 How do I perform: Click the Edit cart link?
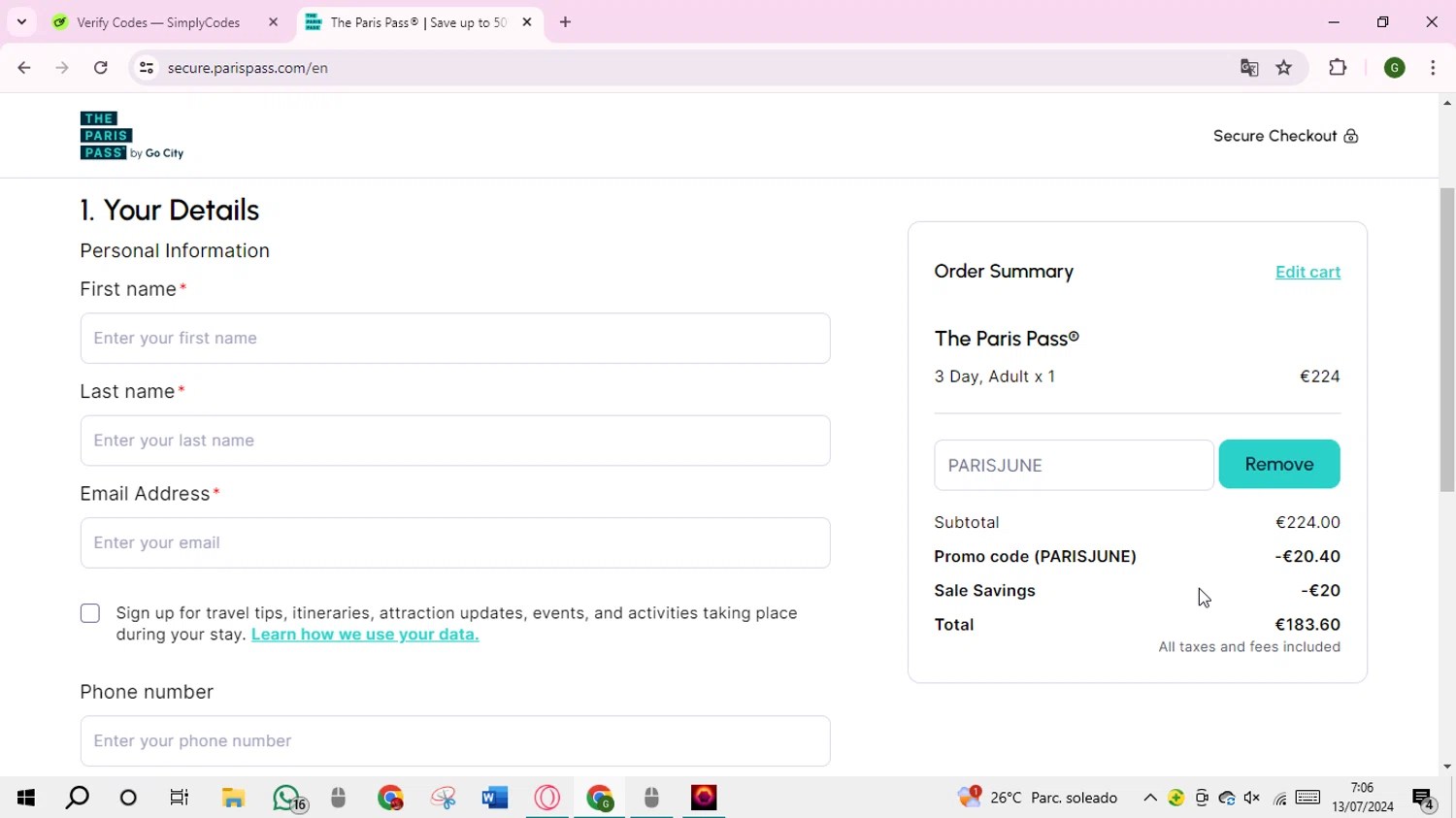[x=1307, y=272]
